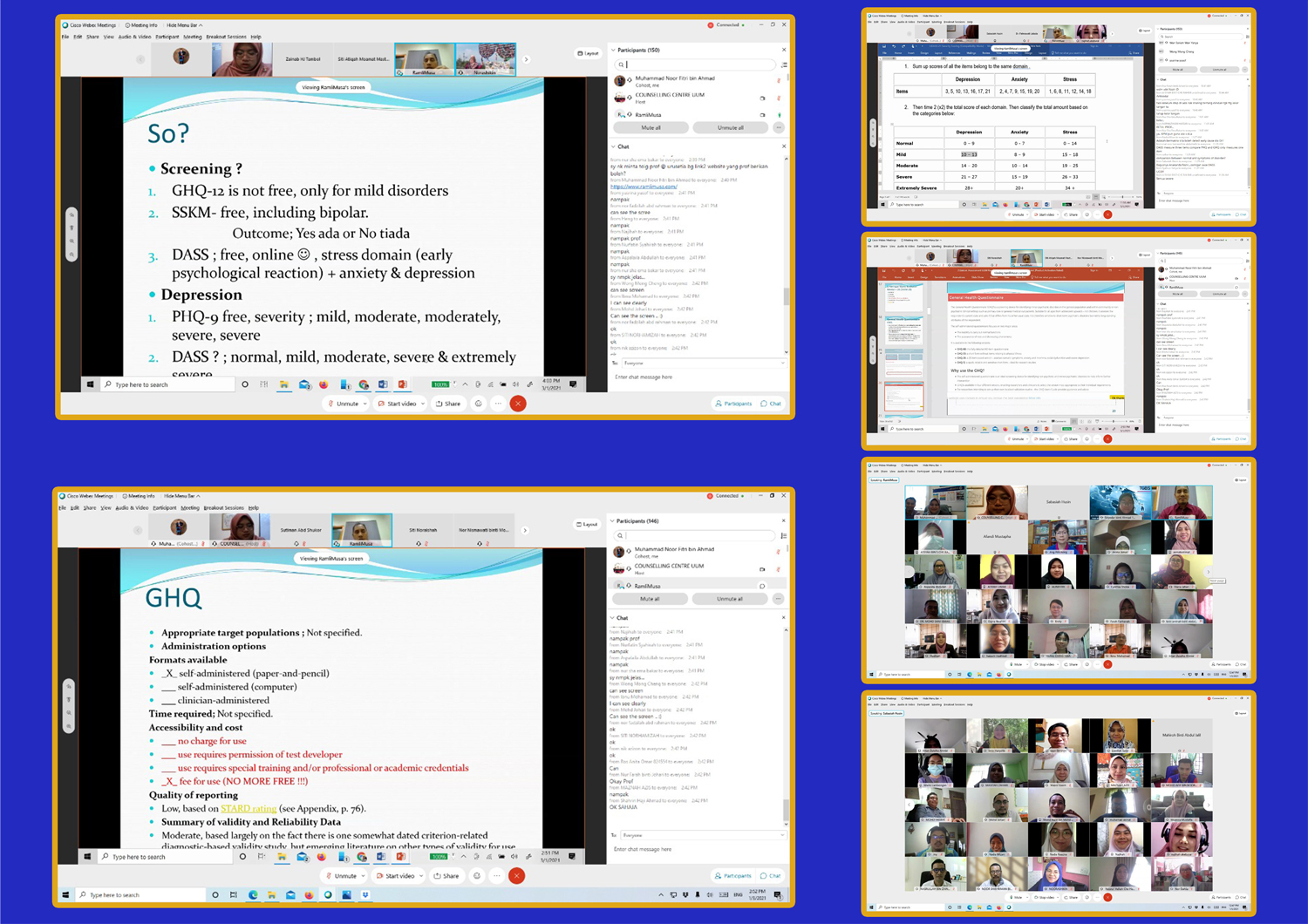This screenshot has width=1308, height=924.
Task: Toggle Hide Menu Bar in GHQ slide window
Action: [x=181, y=496]
